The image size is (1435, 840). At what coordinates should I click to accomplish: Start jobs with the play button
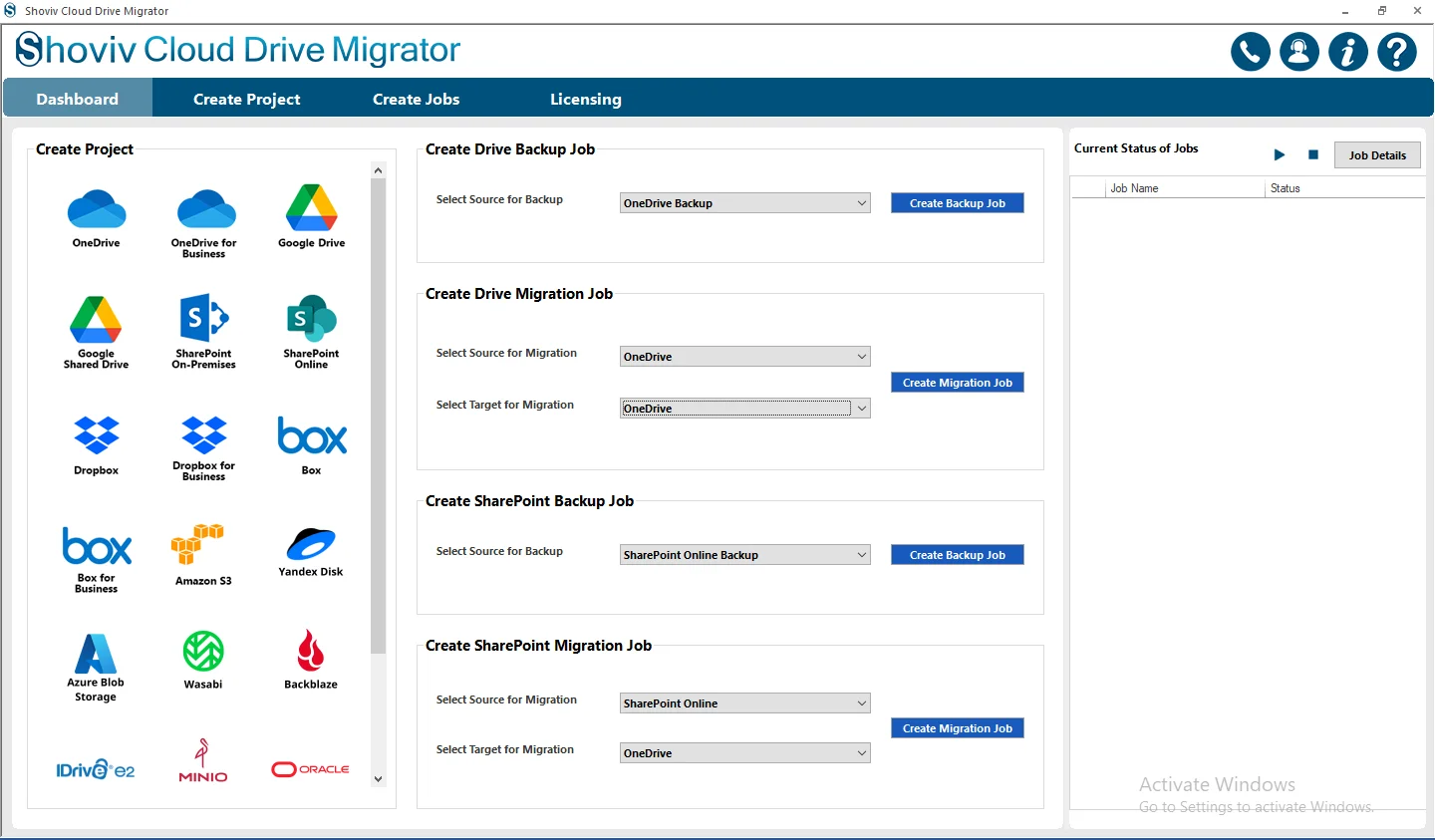coord(1280,154)
